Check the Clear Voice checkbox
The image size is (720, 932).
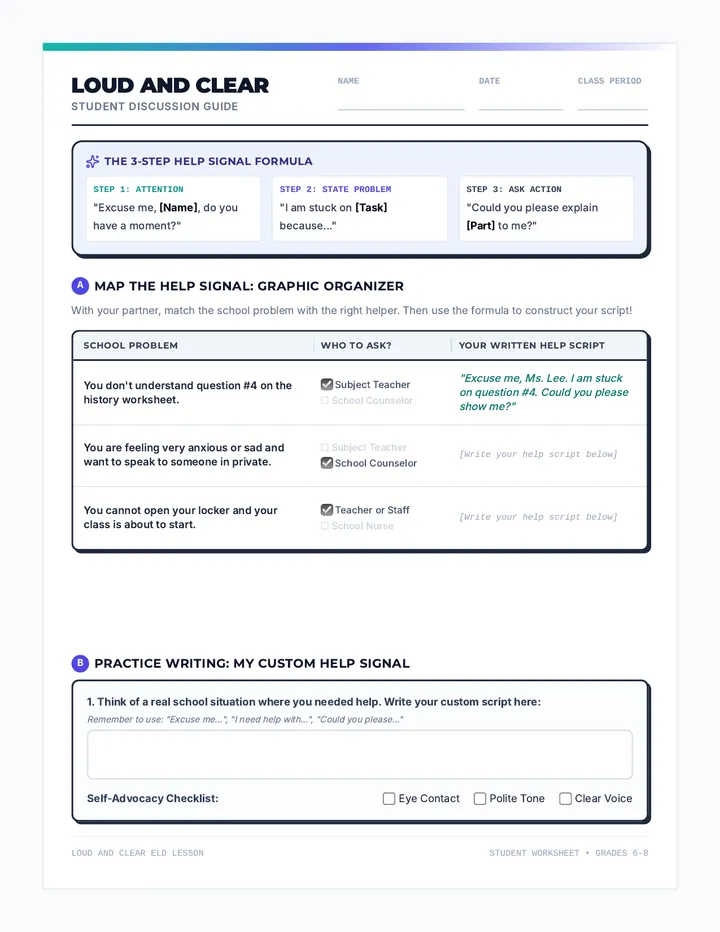(x=565, y=798)
